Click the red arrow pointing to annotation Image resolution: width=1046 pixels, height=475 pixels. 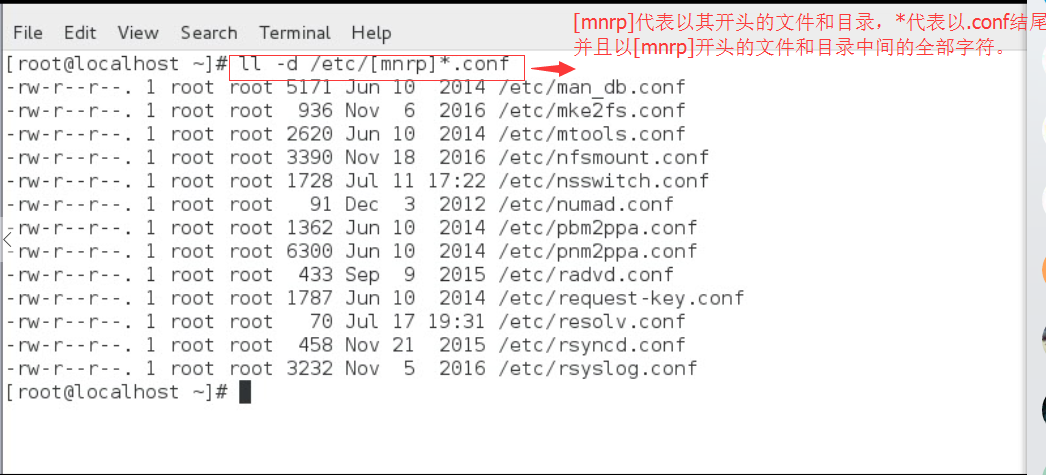(x=552, y=67)
